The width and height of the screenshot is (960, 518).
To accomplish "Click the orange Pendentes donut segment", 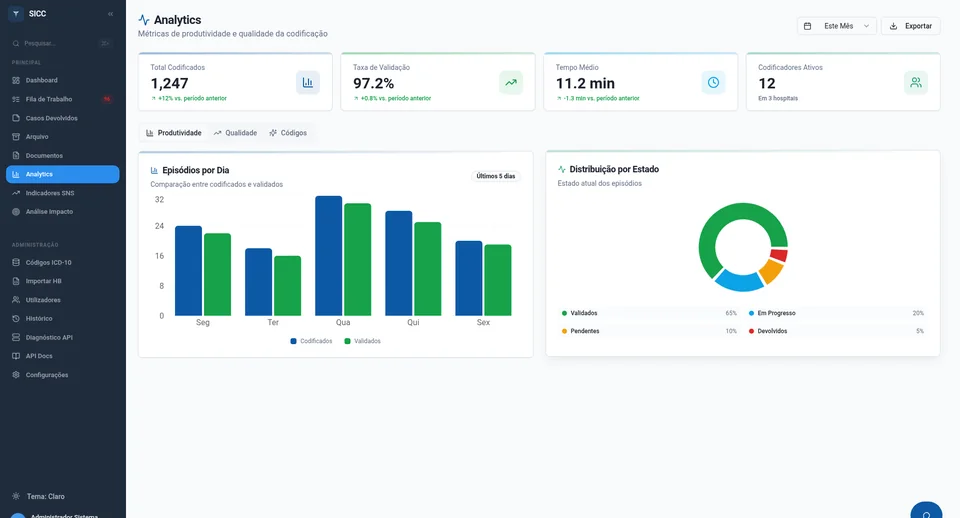I will coord(771,271).
